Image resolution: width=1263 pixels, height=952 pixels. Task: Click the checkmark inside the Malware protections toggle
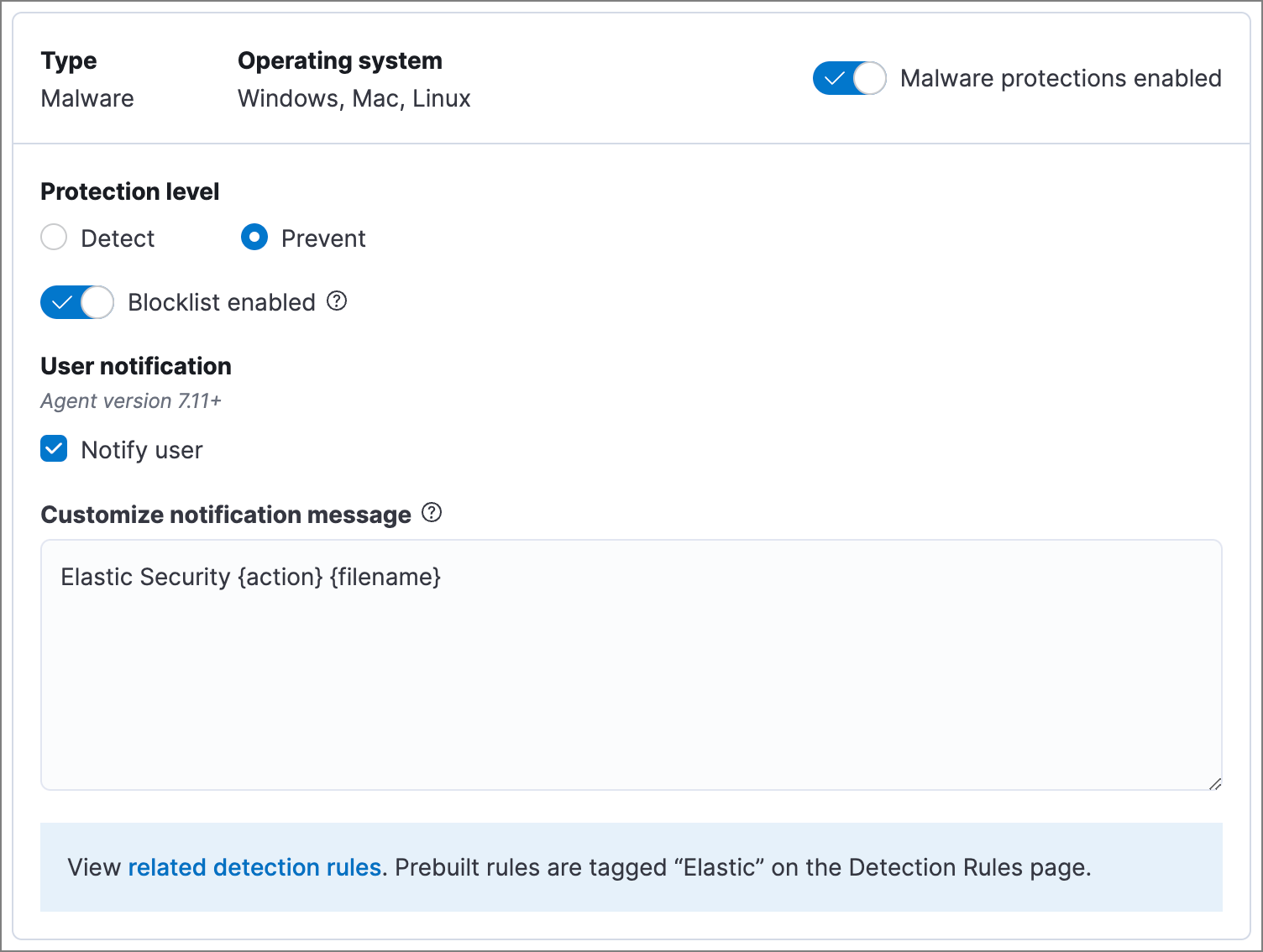pos(836,78)
